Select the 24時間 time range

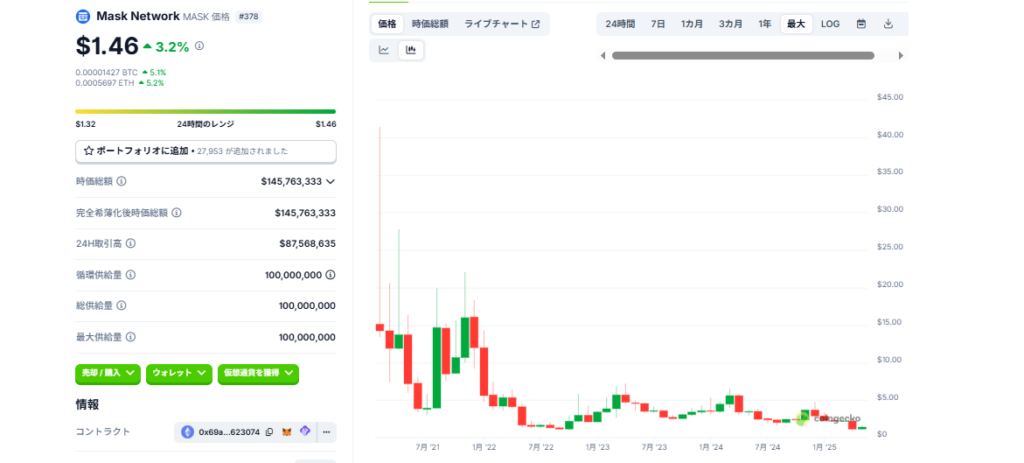tap(620, 24)
